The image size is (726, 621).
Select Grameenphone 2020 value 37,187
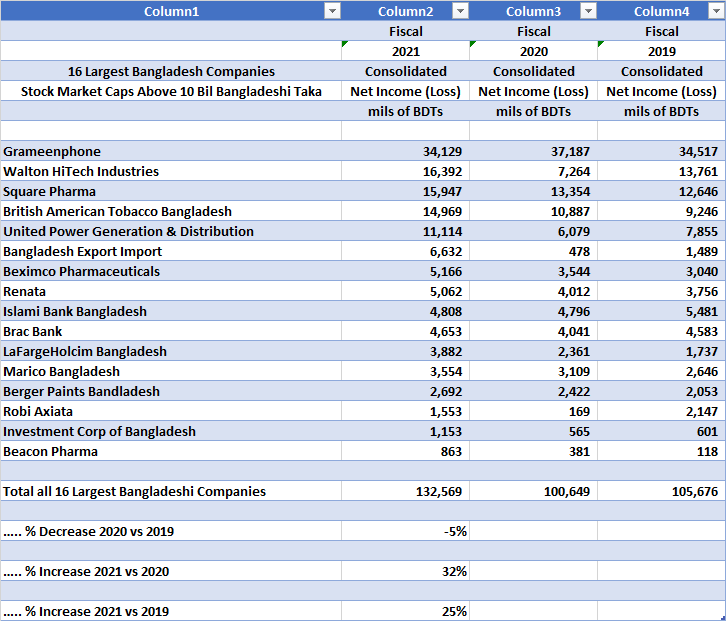tap(533, 151)
